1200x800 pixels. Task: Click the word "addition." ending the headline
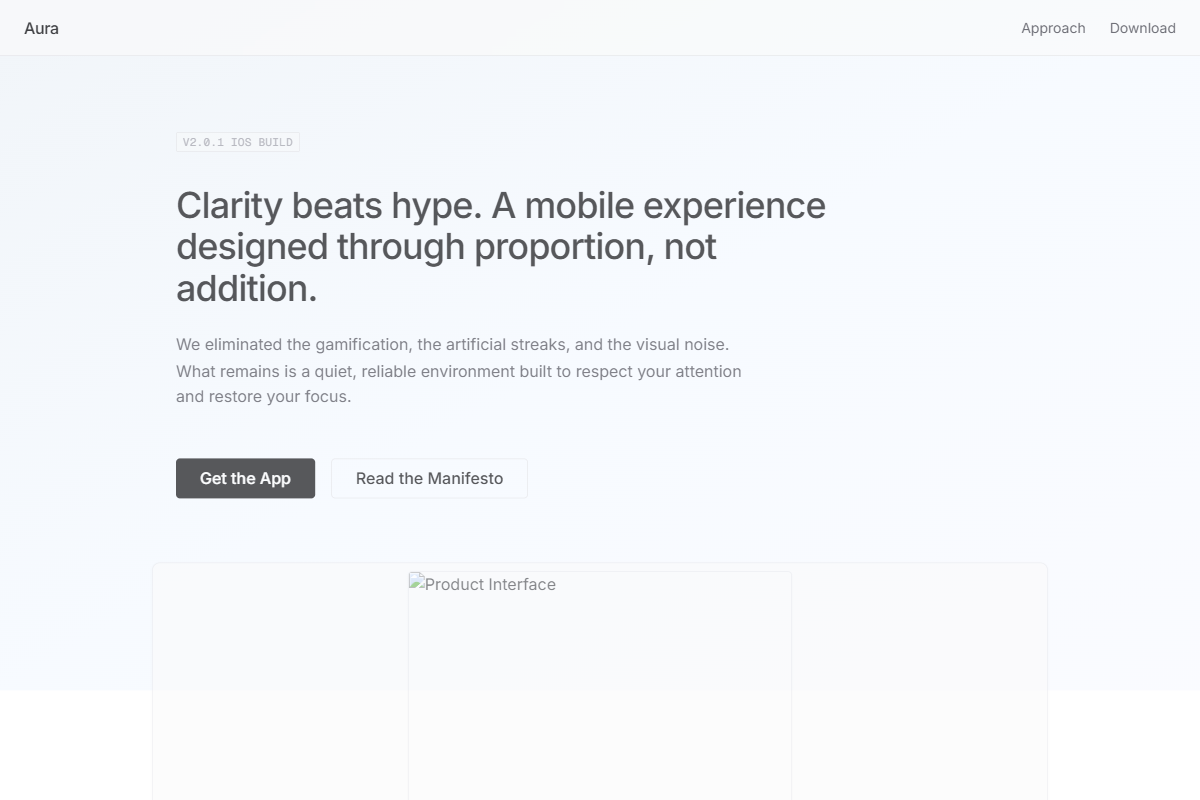click(x=247, y=288)
